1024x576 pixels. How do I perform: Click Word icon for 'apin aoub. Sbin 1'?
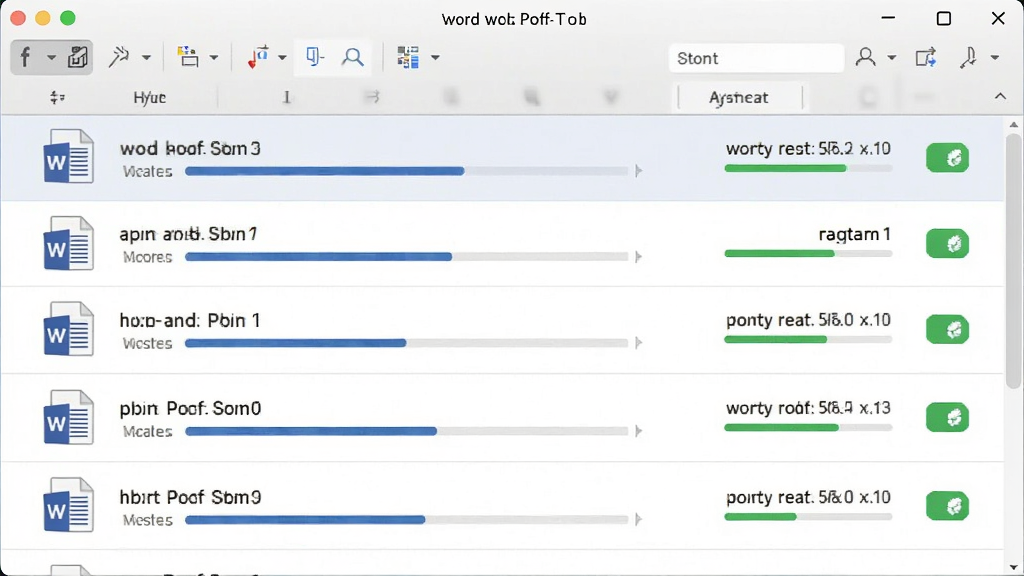tap(68, 243)
